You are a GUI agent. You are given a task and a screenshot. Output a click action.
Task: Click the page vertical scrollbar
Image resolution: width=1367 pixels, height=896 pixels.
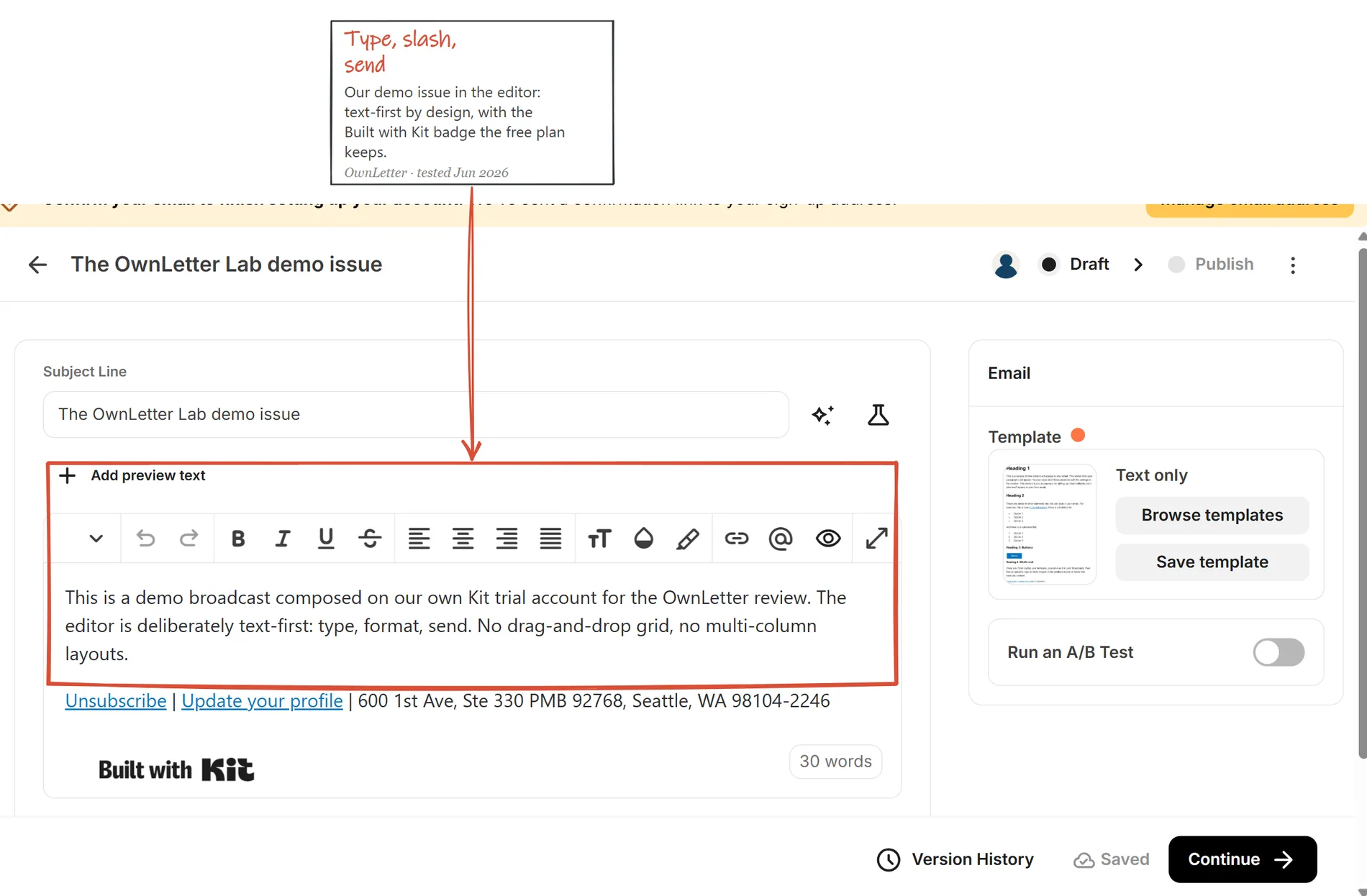pos(1361,503)
